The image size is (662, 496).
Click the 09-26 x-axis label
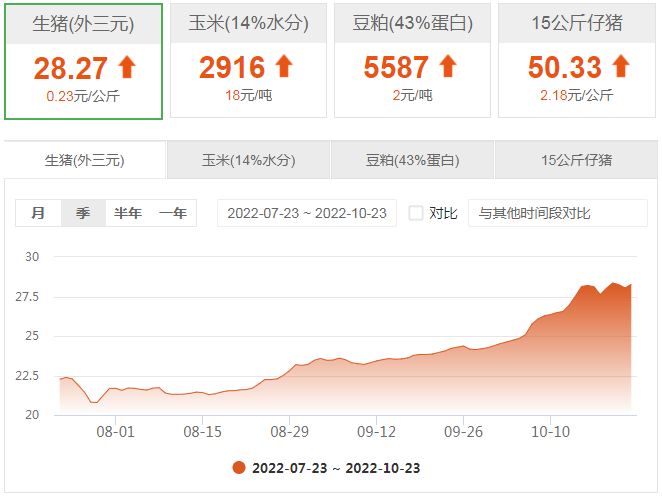pos(463,432)
